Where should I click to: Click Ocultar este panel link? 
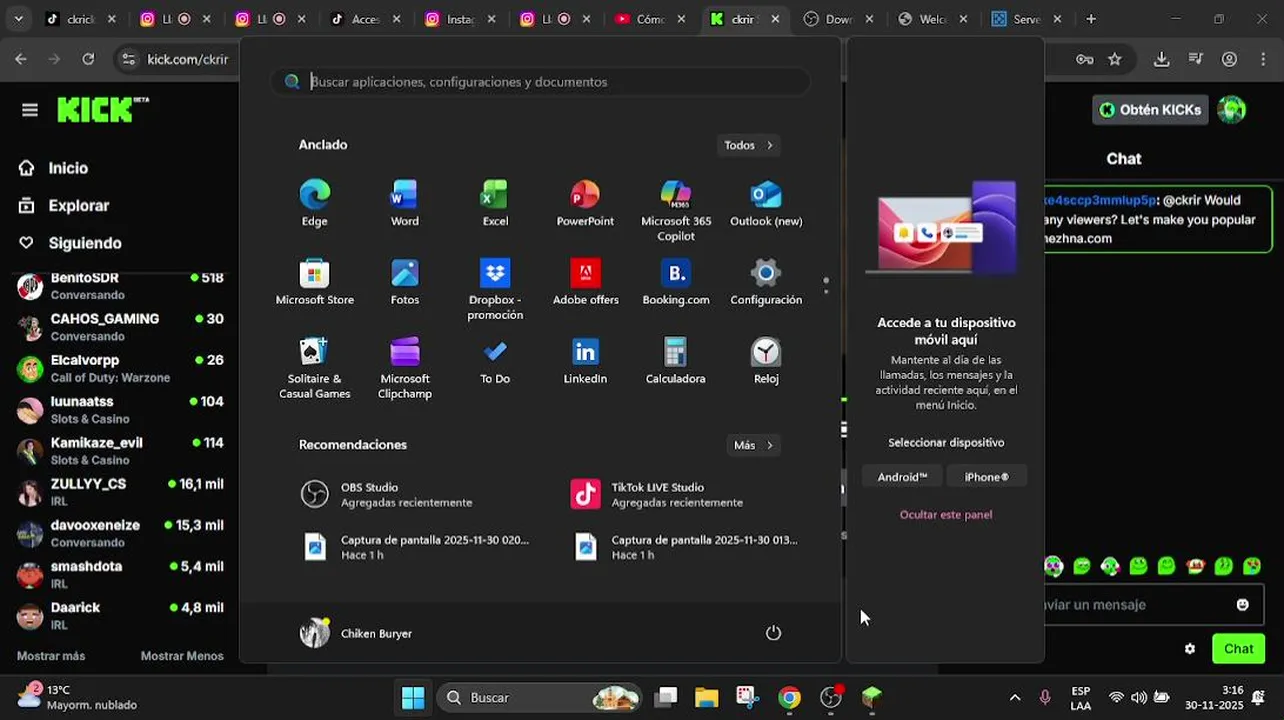tap(946, 515)
